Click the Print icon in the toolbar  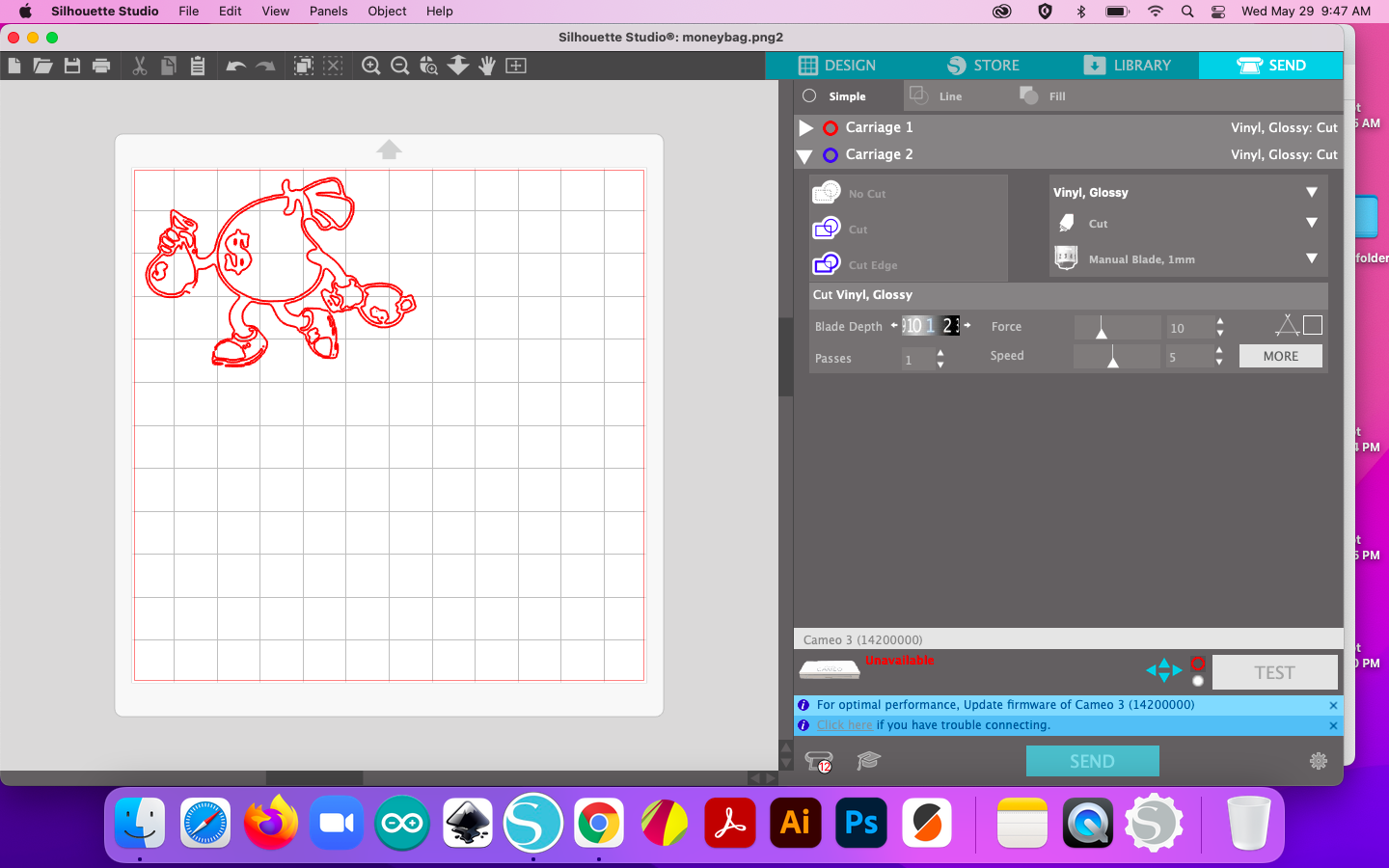101,66
